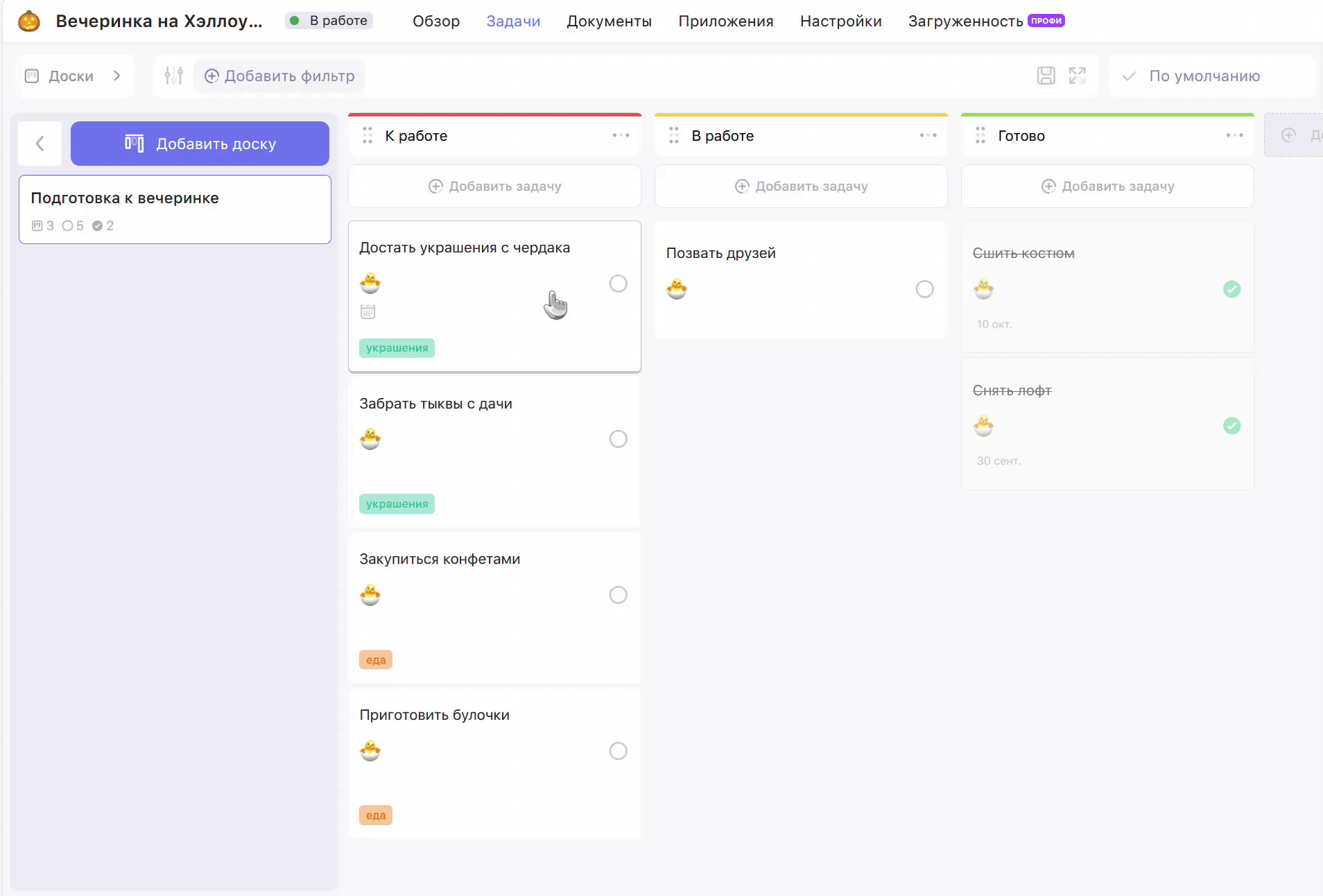Mark Забрать тыквы с дачи as done

(x=619, y=439)
